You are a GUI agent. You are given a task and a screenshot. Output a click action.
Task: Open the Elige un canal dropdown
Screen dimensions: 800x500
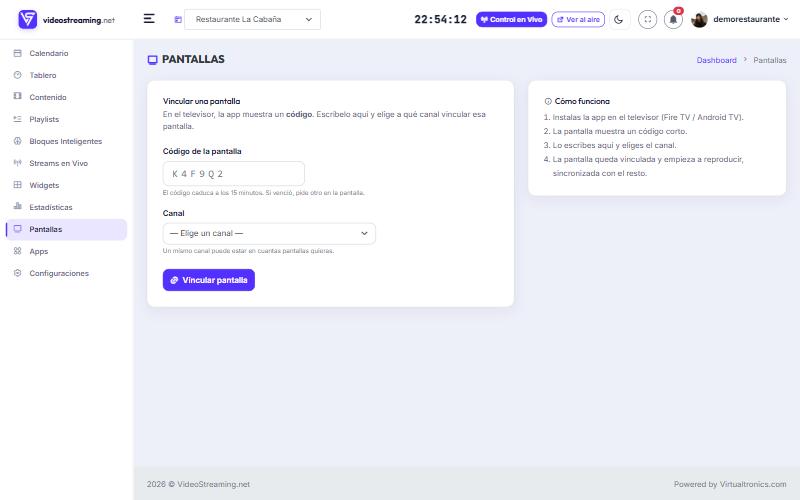tap(269, 233)
